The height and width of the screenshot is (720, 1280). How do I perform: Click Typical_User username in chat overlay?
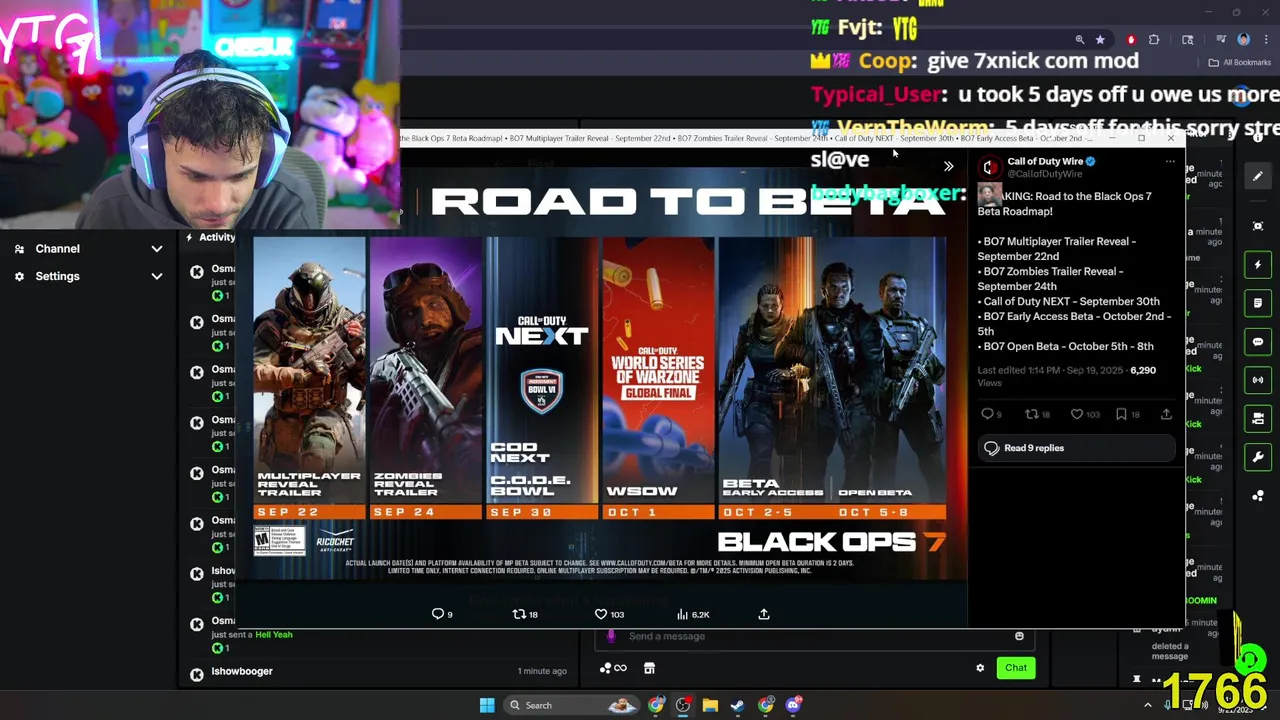click(x=875, y=95)
